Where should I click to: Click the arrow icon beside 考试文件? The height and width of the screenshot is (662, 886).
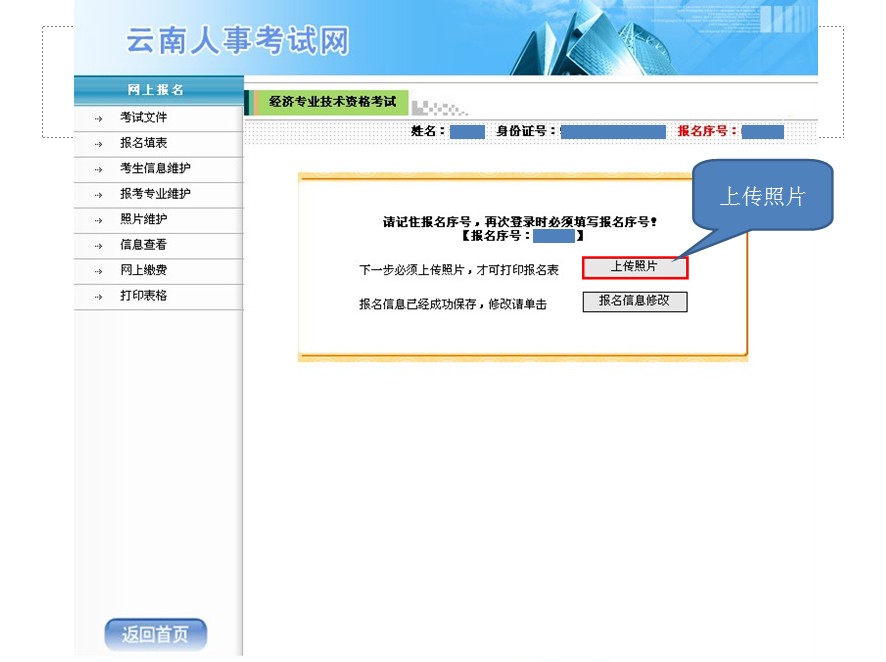click(98, 117)
